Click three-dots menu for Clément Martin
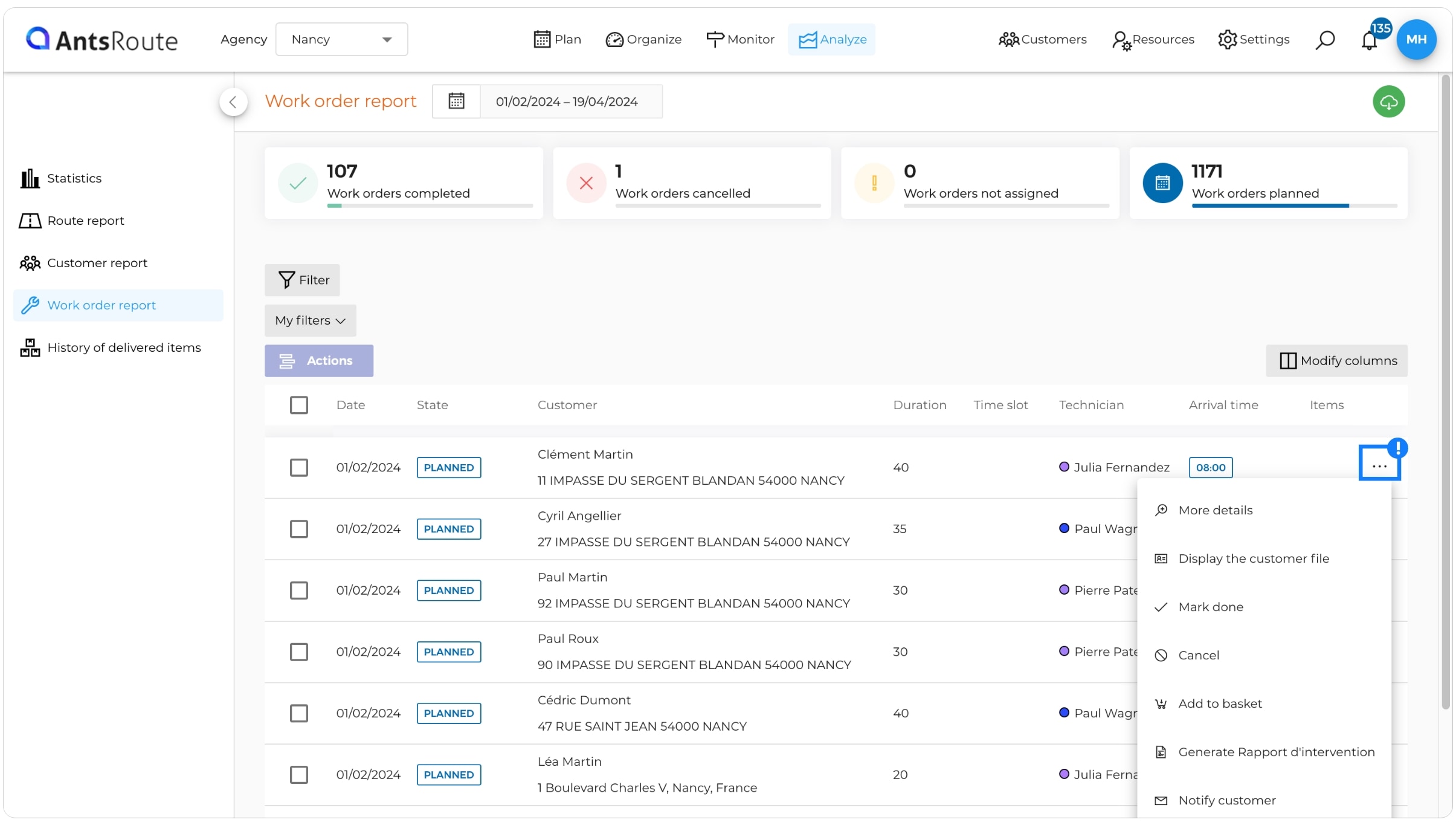This screenshot has width=1456, height=825. point(1379,466)
